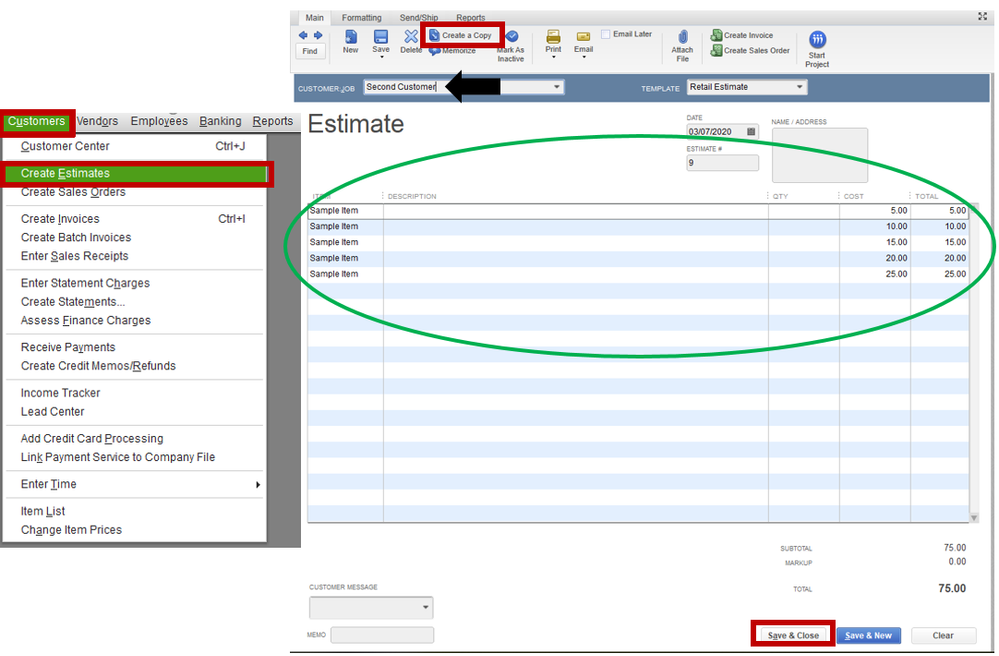Open the Vendors menu
This screenshot has height=656, width=999.
[x=97, y=121]
